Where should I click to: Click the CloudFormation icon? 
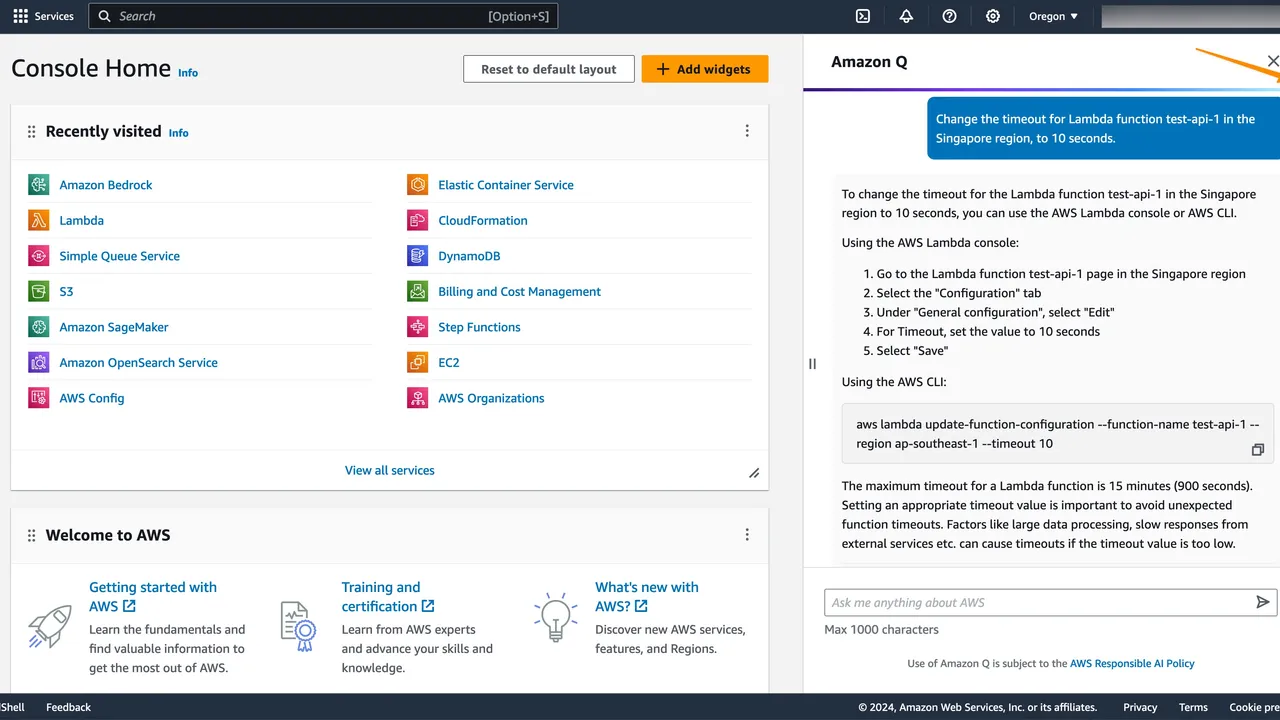(418, 220)
